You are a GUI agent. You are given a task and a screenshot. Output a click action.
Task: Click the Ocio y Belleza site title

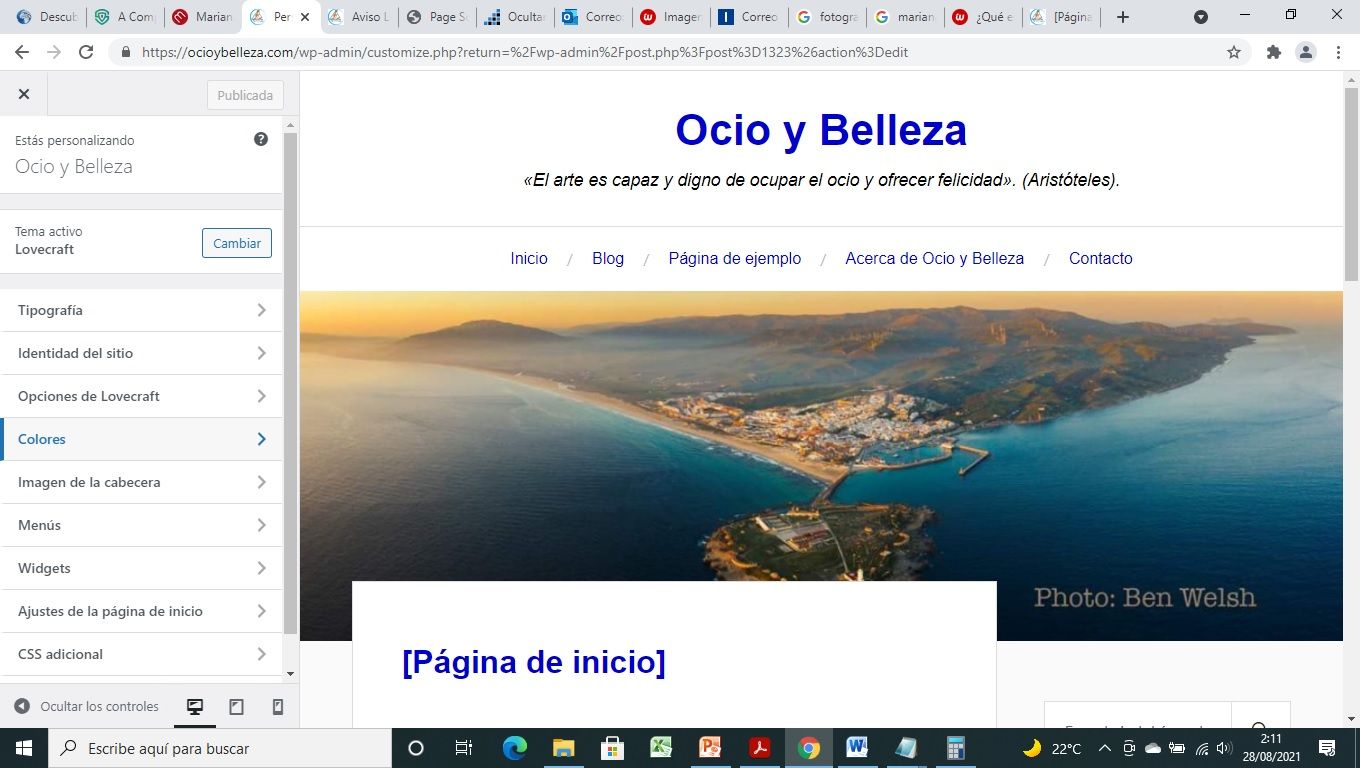(x=821, y=130)
